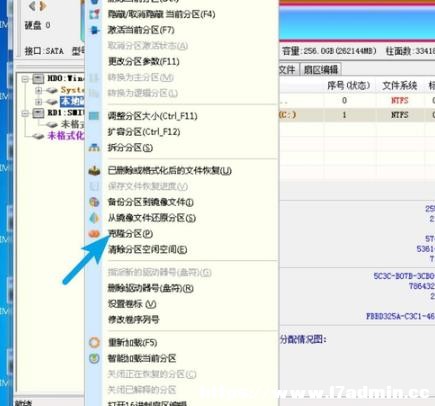Click the clone partition orange icon

(x=94, y=234)
